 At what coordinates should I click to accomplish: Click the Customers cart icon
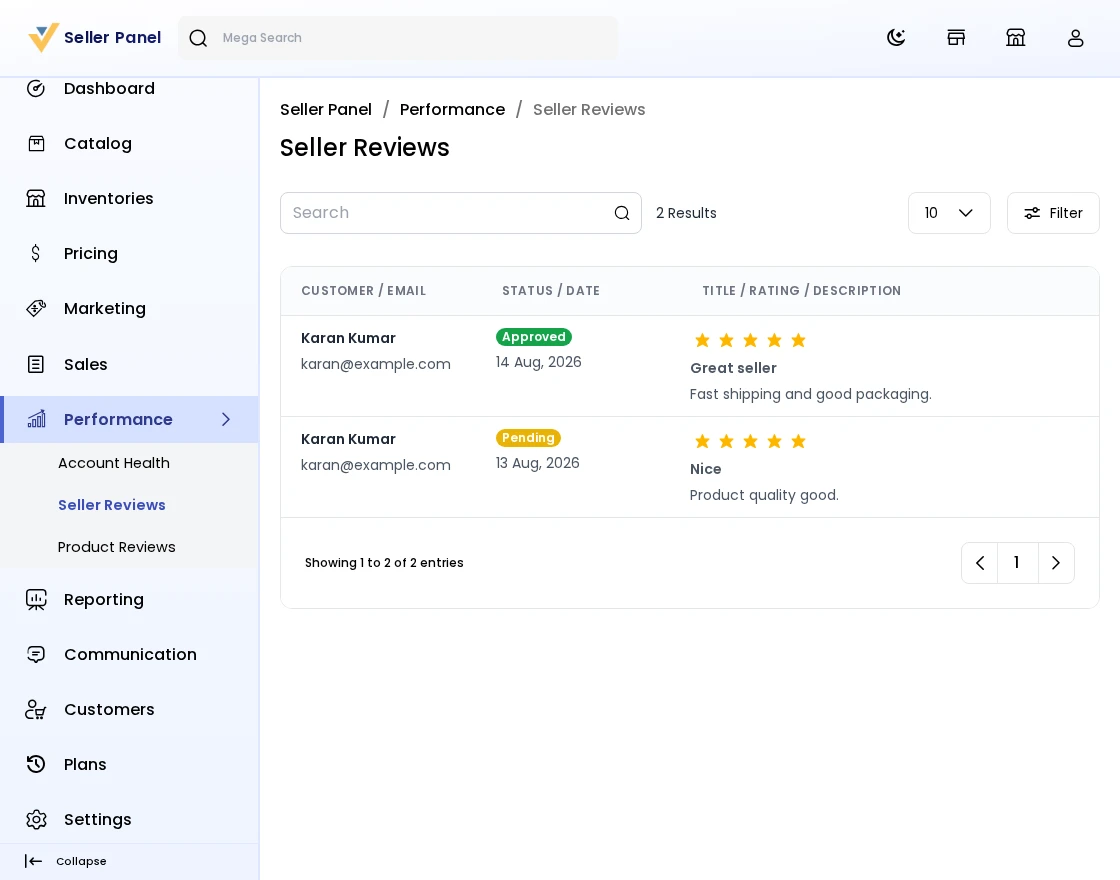click(36, 709)
